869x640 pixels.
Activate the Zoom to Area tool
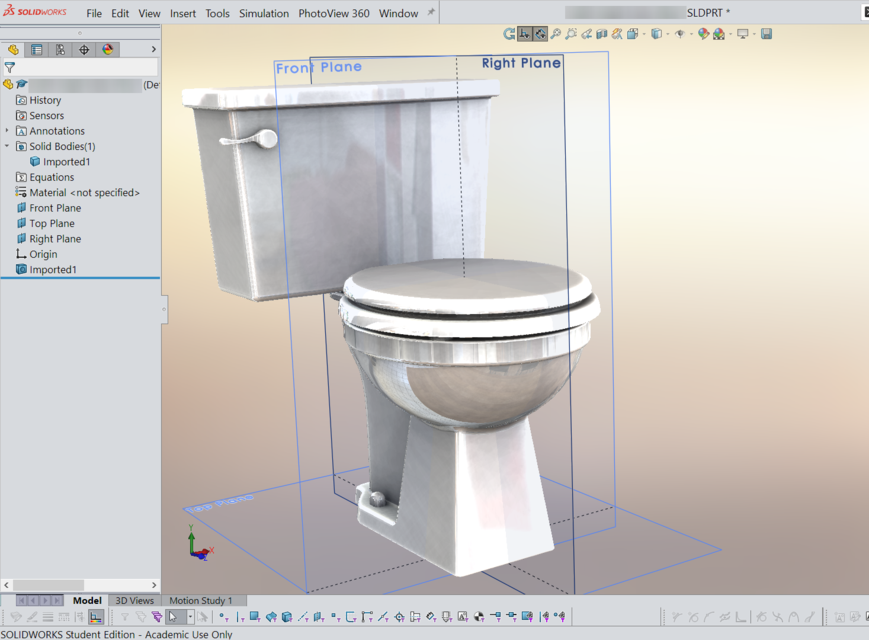(570, 34)
